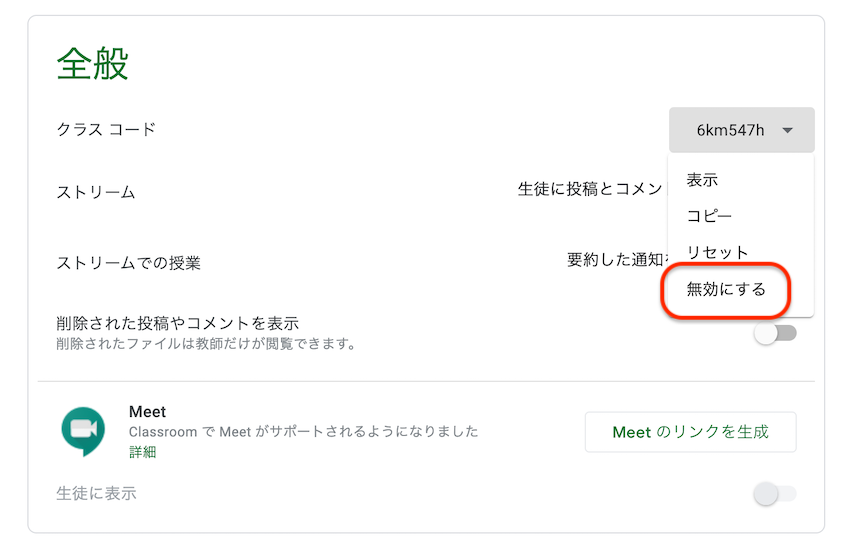Click the 全般 section heading

tap(93, 63)
